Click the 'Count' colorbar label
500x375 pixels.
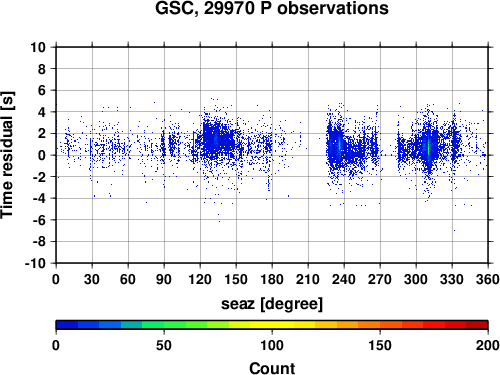pos(272,368)
